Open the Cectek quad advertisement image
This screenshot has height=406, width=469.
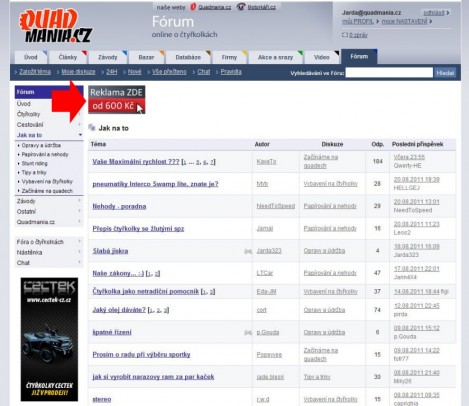click(x=49, y=339)
